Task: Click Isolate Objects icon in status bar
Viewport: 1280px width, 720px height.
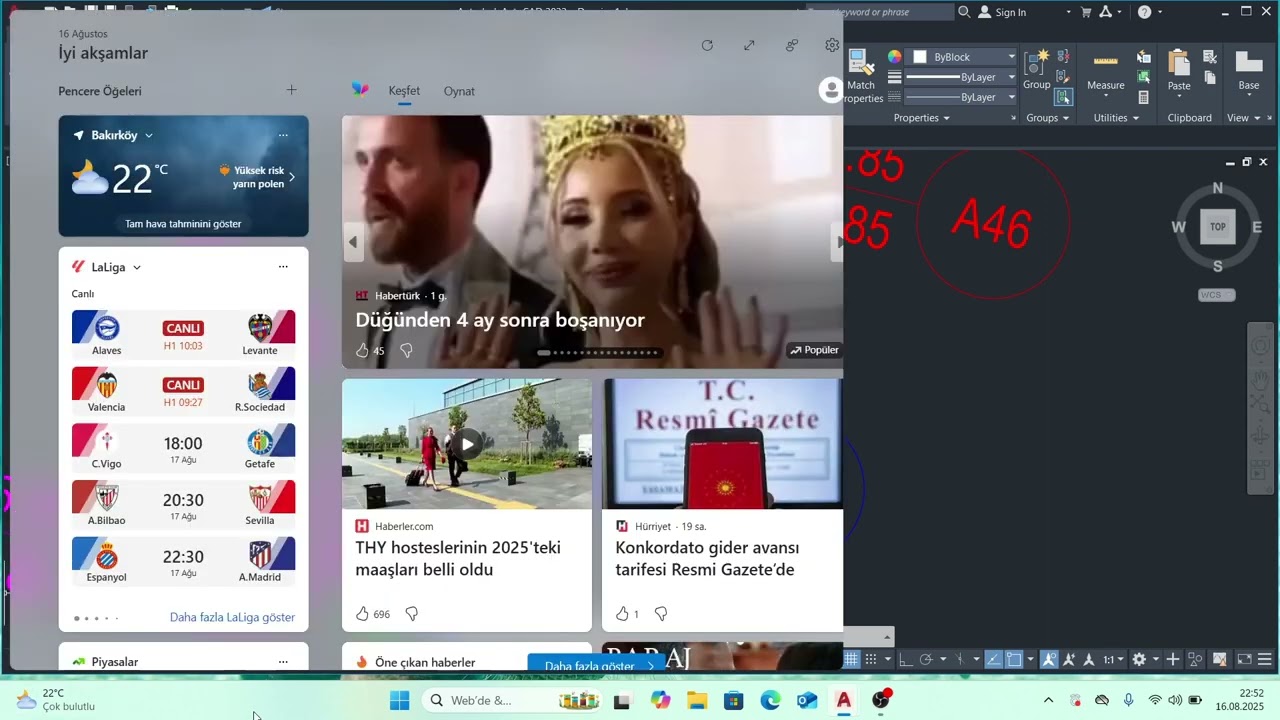Action: click(x=1195, y=660)
